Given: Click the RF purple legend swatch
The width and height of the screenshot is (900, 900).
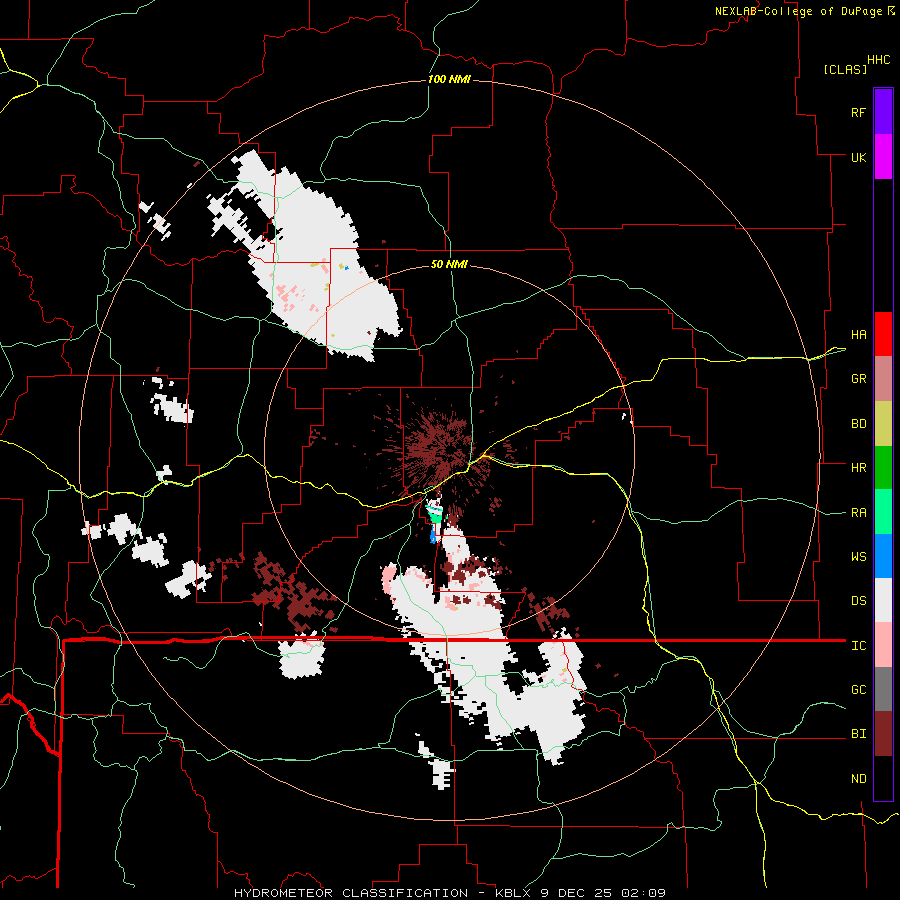Looking at the screenshot, I should (883, 112).
